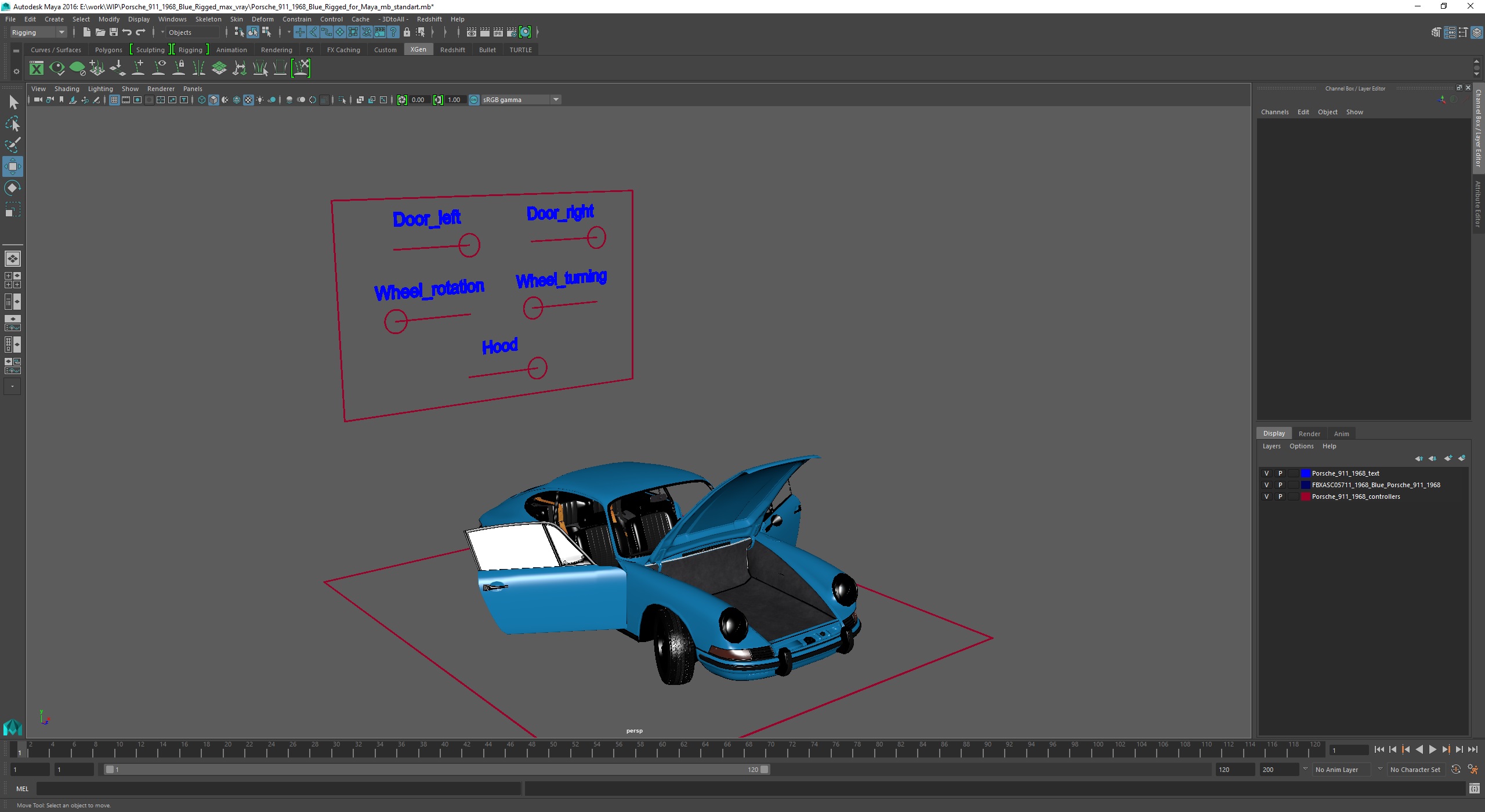The image size is (1485, 812).
Task: Click color swatch of Porsche_911_1968_controllers layer
Action: (x=1305, y=496)
